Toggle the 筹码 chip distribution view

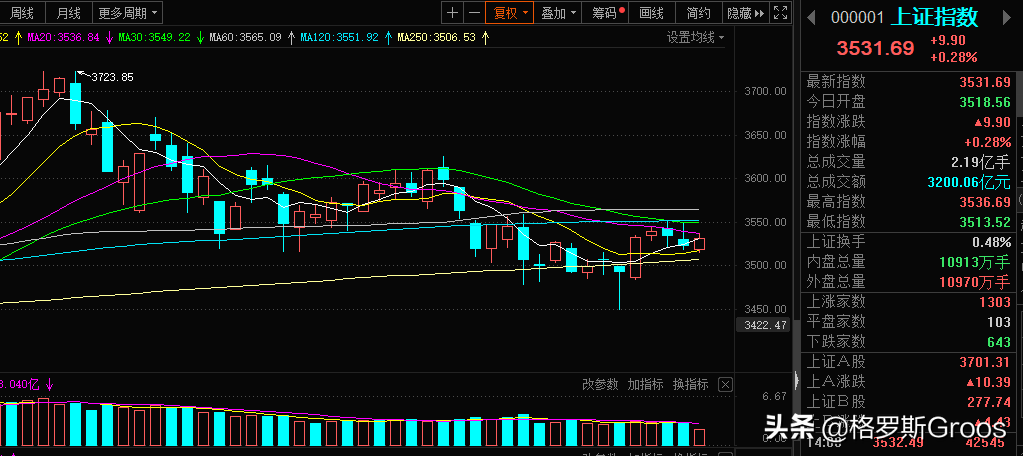[x=606, y=13]
